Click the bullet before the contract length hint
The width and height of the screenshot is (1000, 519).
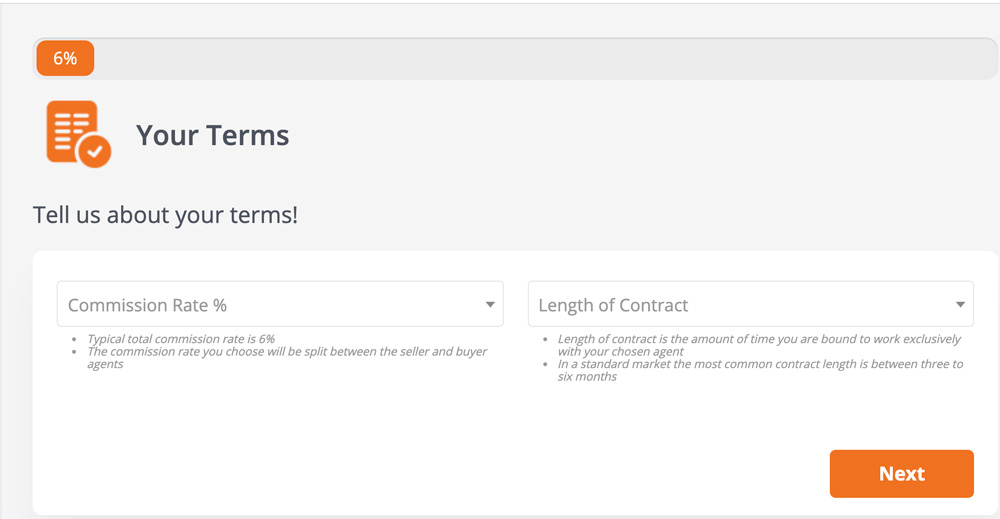[x=546, y=340]
